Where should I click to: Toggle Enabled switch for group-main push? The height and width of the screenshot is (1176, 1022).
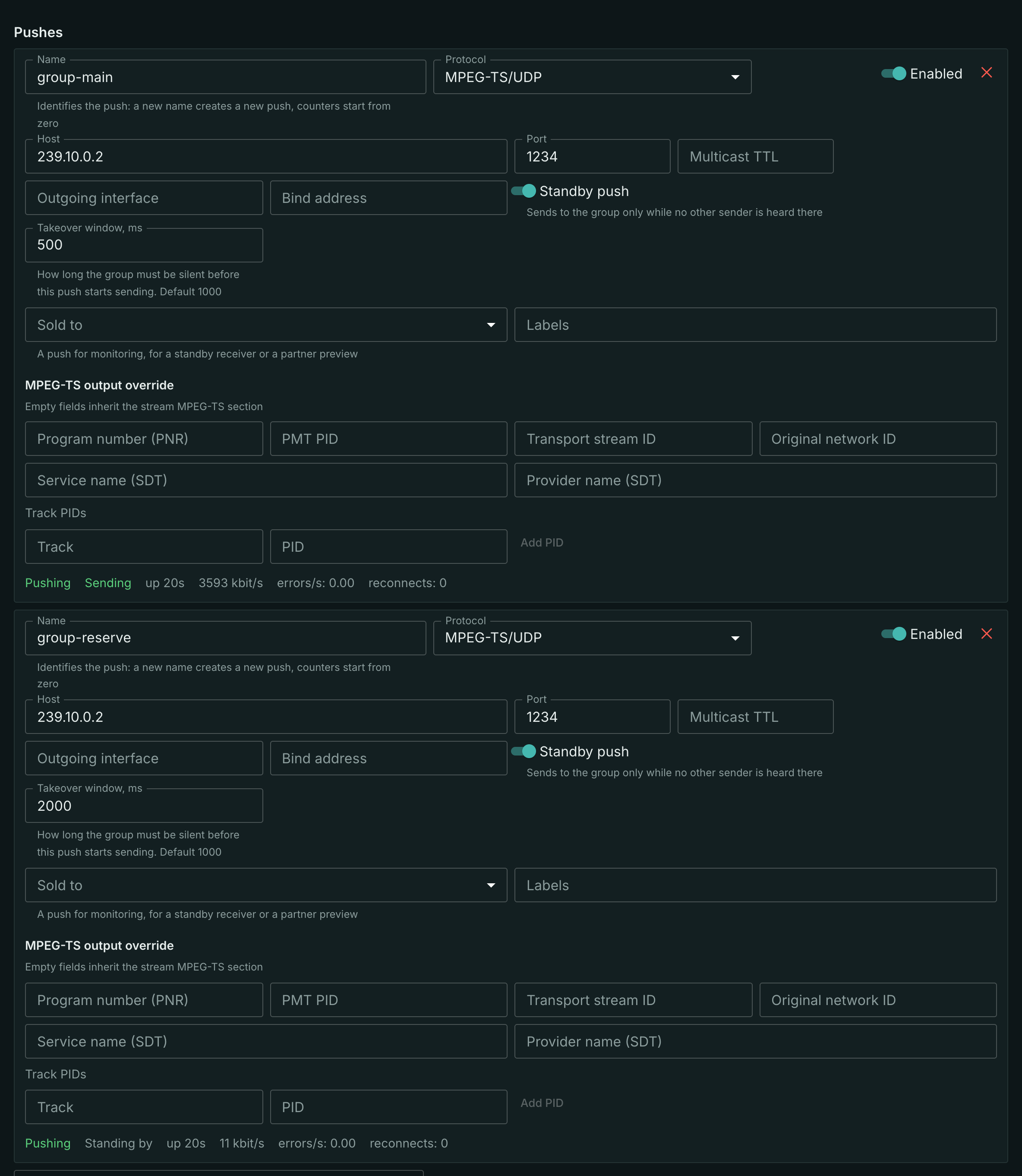point(894,73)
